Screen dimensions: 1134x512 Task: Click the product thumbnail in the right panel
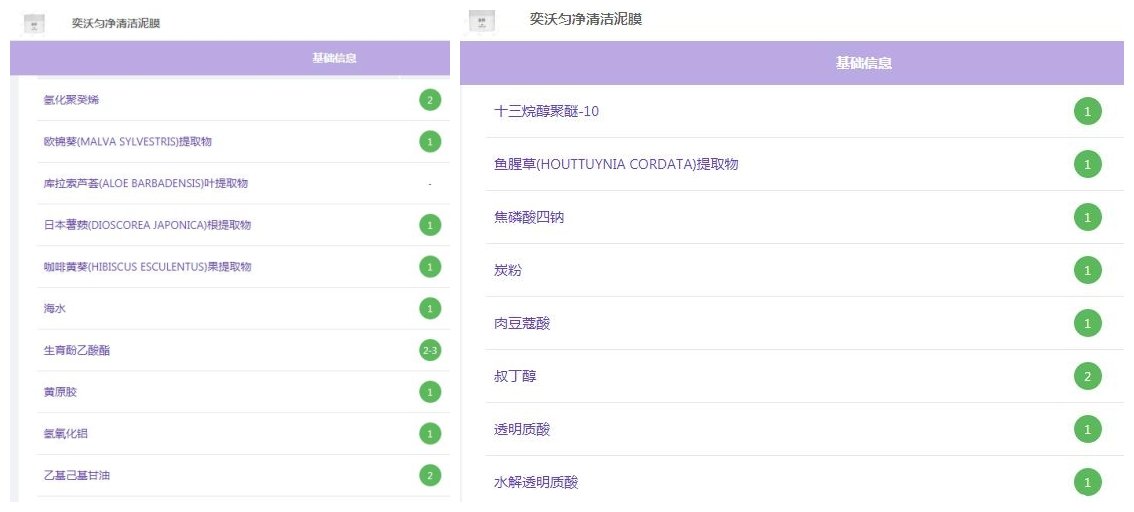coord(482,19)
